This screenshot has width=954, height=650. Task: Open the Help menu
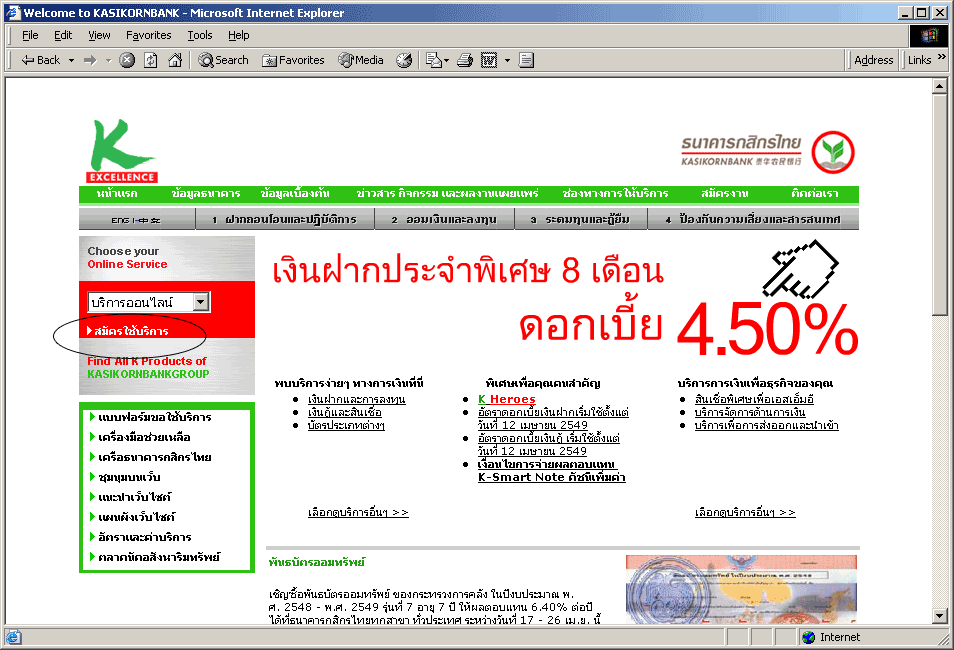click(238, 35)
